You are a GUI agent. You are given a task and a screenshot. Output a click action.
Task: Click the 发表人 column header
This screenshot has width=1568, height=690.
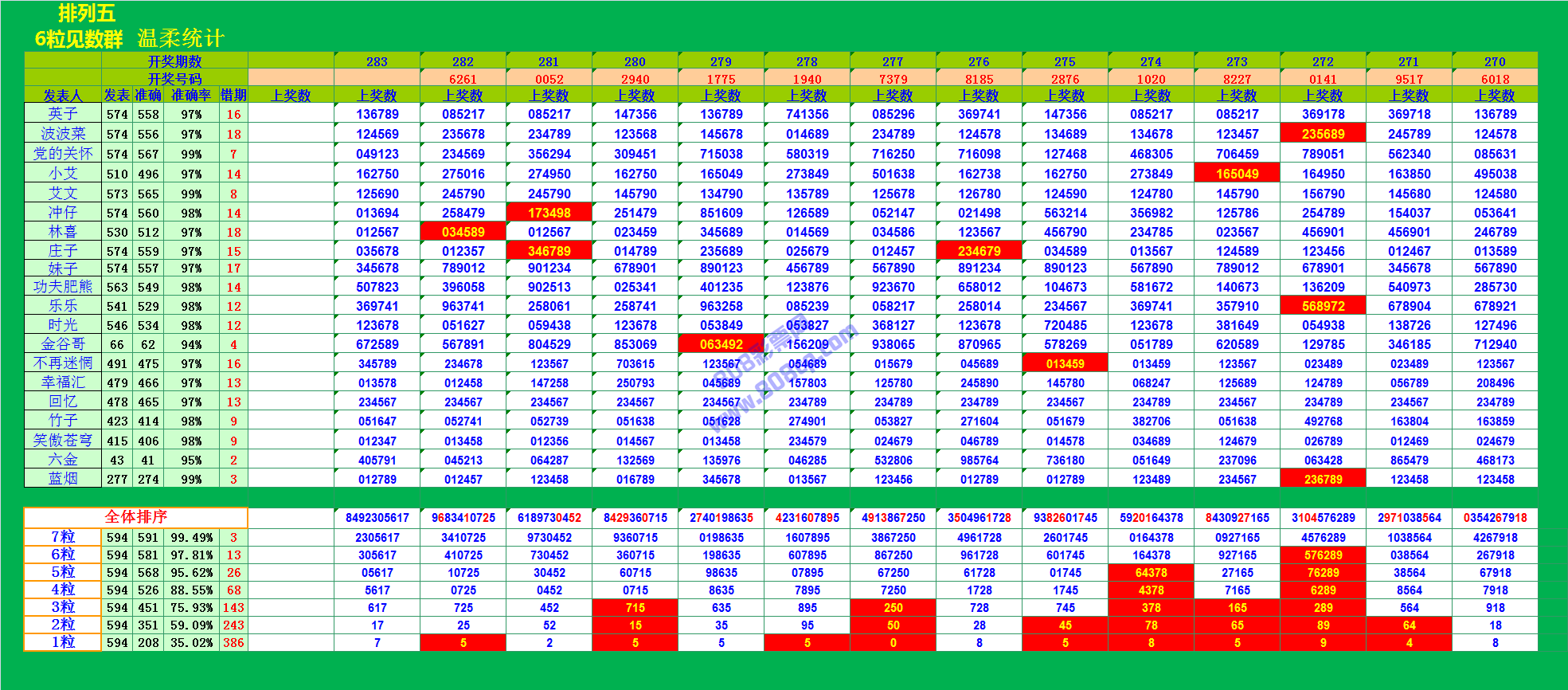click(63, 96)
